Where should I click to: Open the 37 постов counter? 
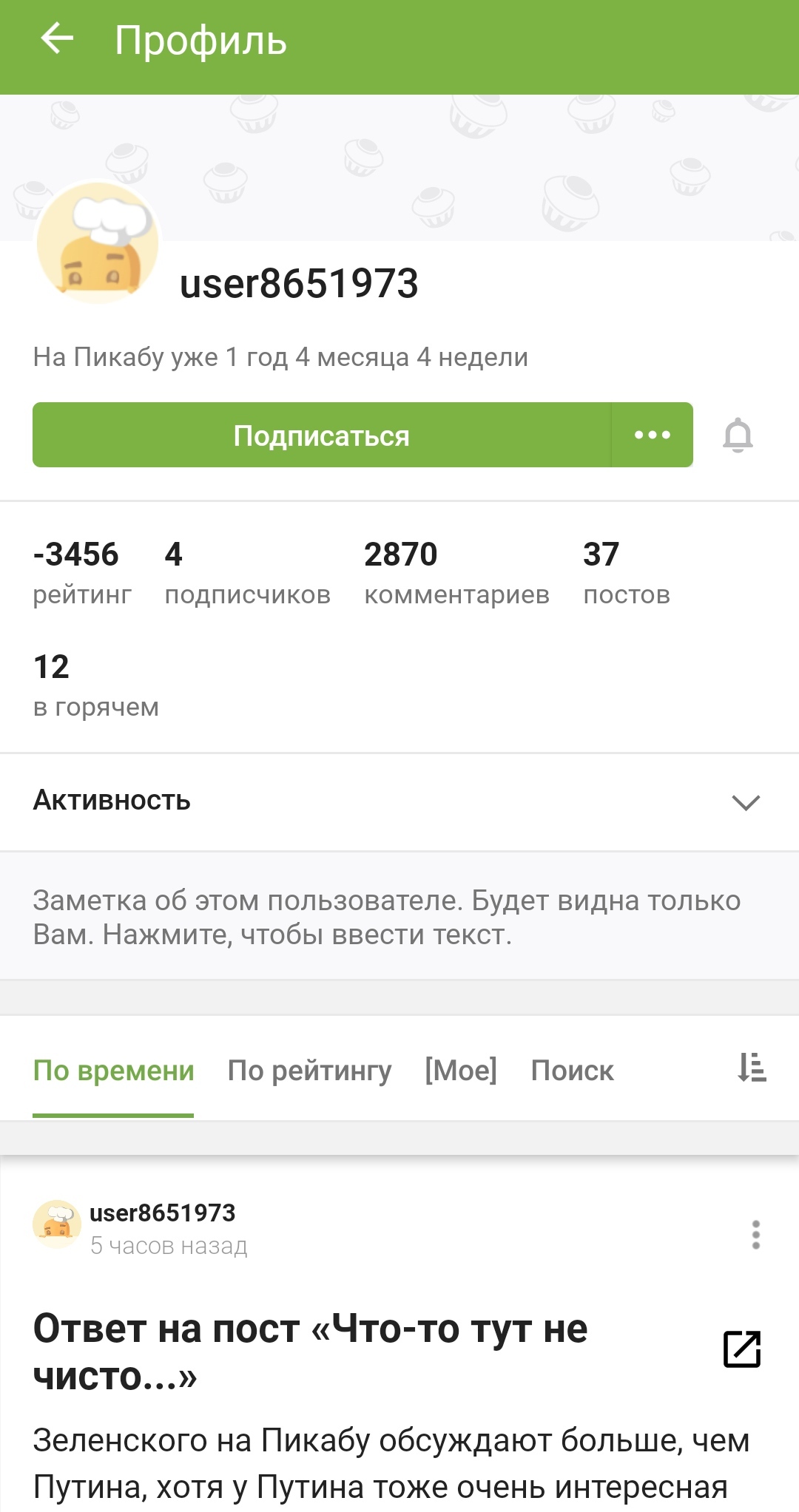[626, 573]
